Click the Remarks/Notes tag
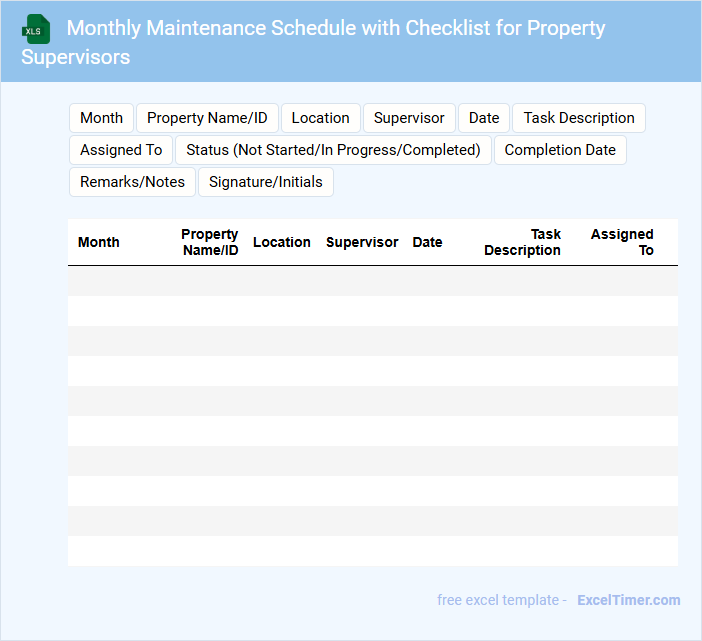 tap(132, 182)
